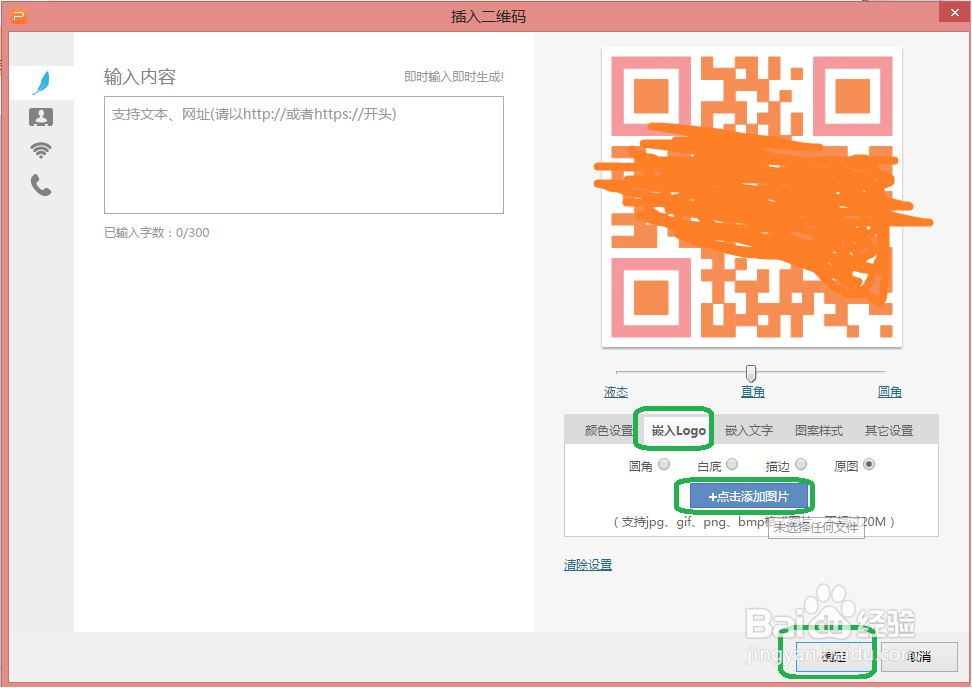The image size is (972, 688).
Task: Click the QR shape slider handle
Action: (751, 373)
